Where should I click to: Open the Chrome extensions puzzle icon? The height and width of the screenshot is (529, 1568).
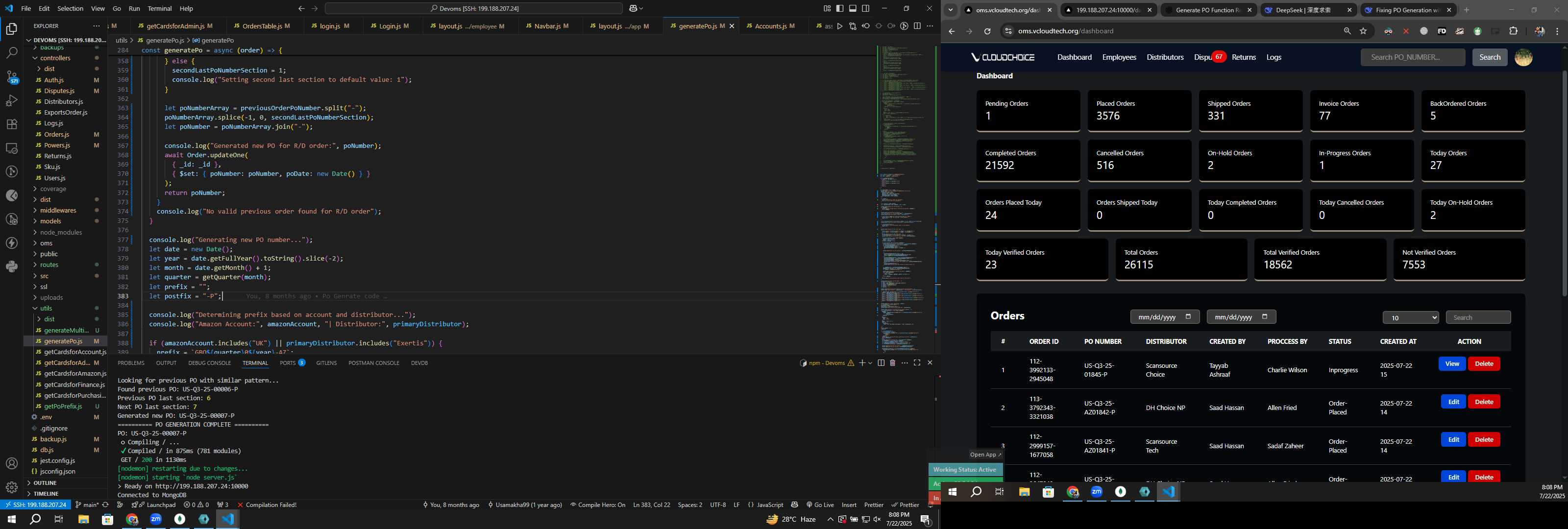[1514, 31]
